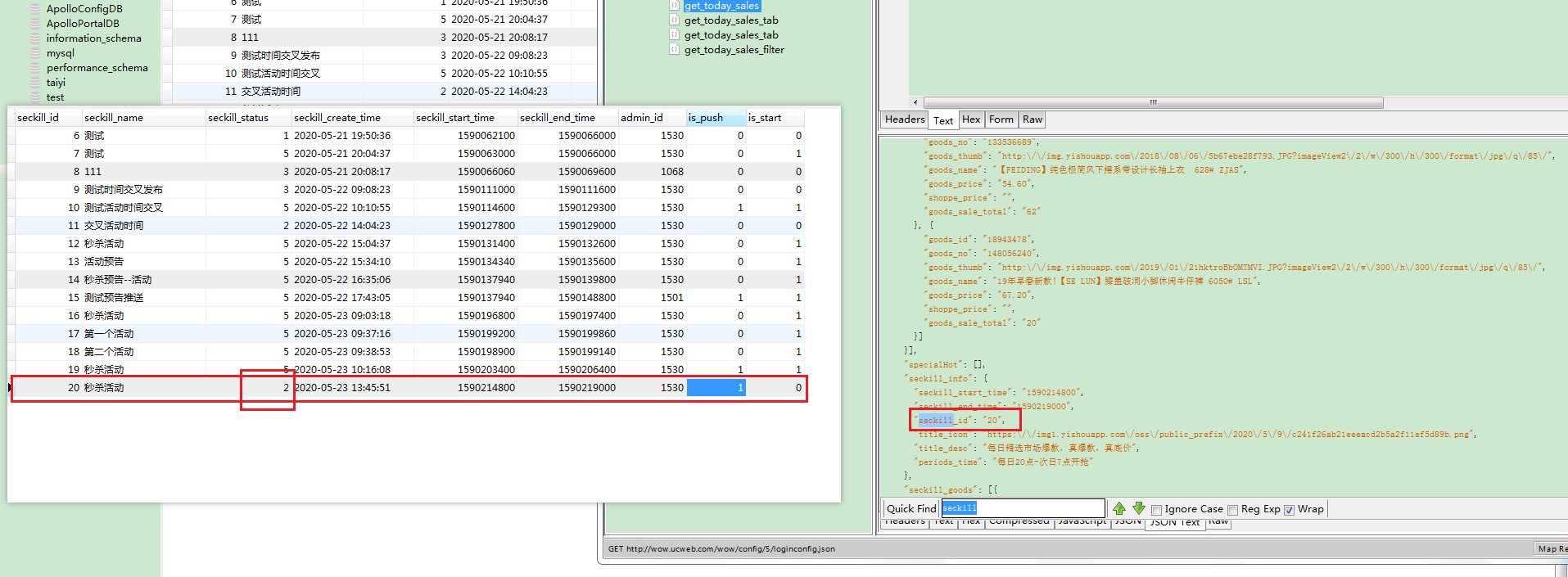
Task: Select the taiyi database name
Action: pos(56,83)
